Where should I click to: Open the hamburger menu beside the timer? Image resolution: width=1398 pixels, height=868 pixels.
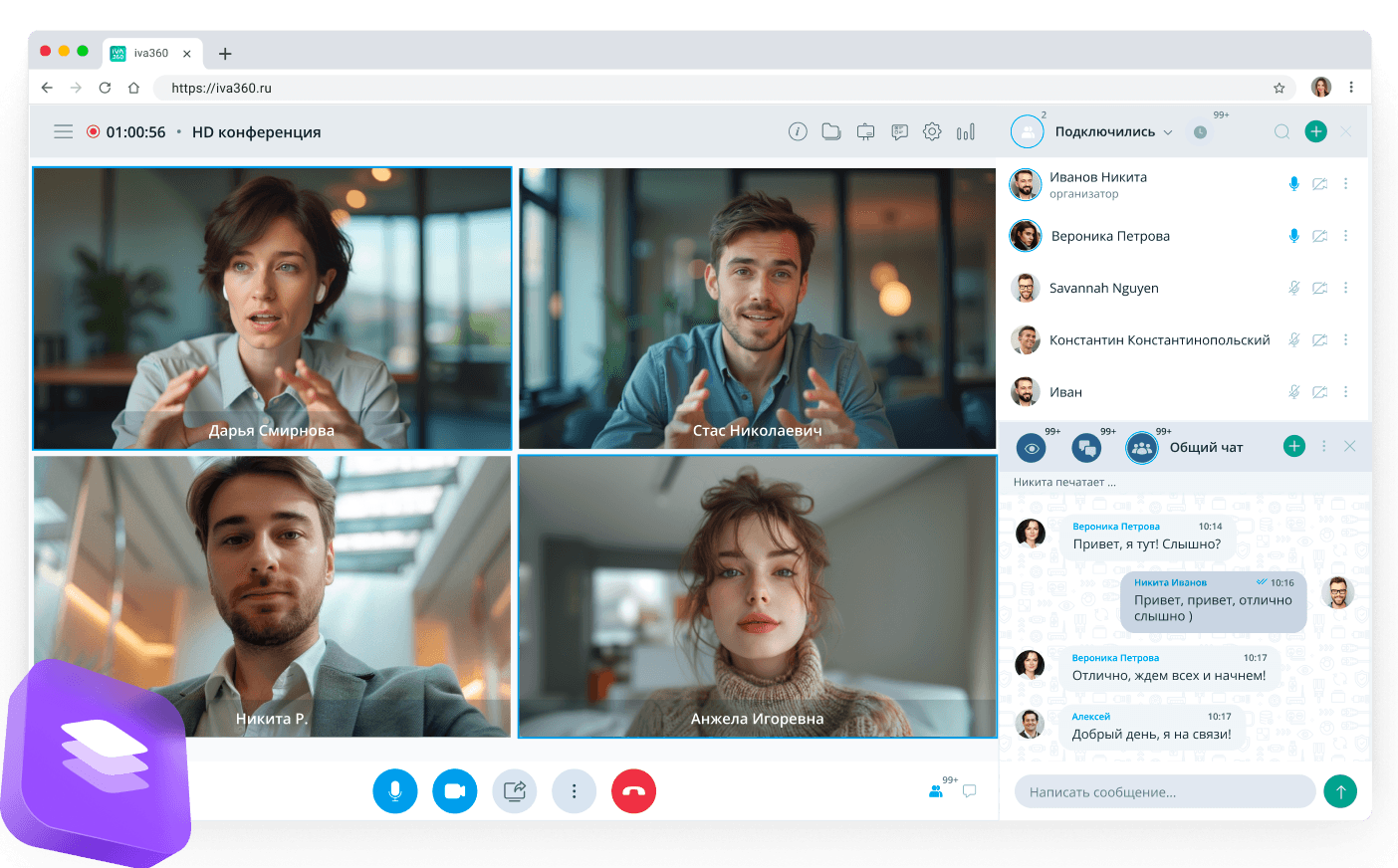[x=64, y=131]
